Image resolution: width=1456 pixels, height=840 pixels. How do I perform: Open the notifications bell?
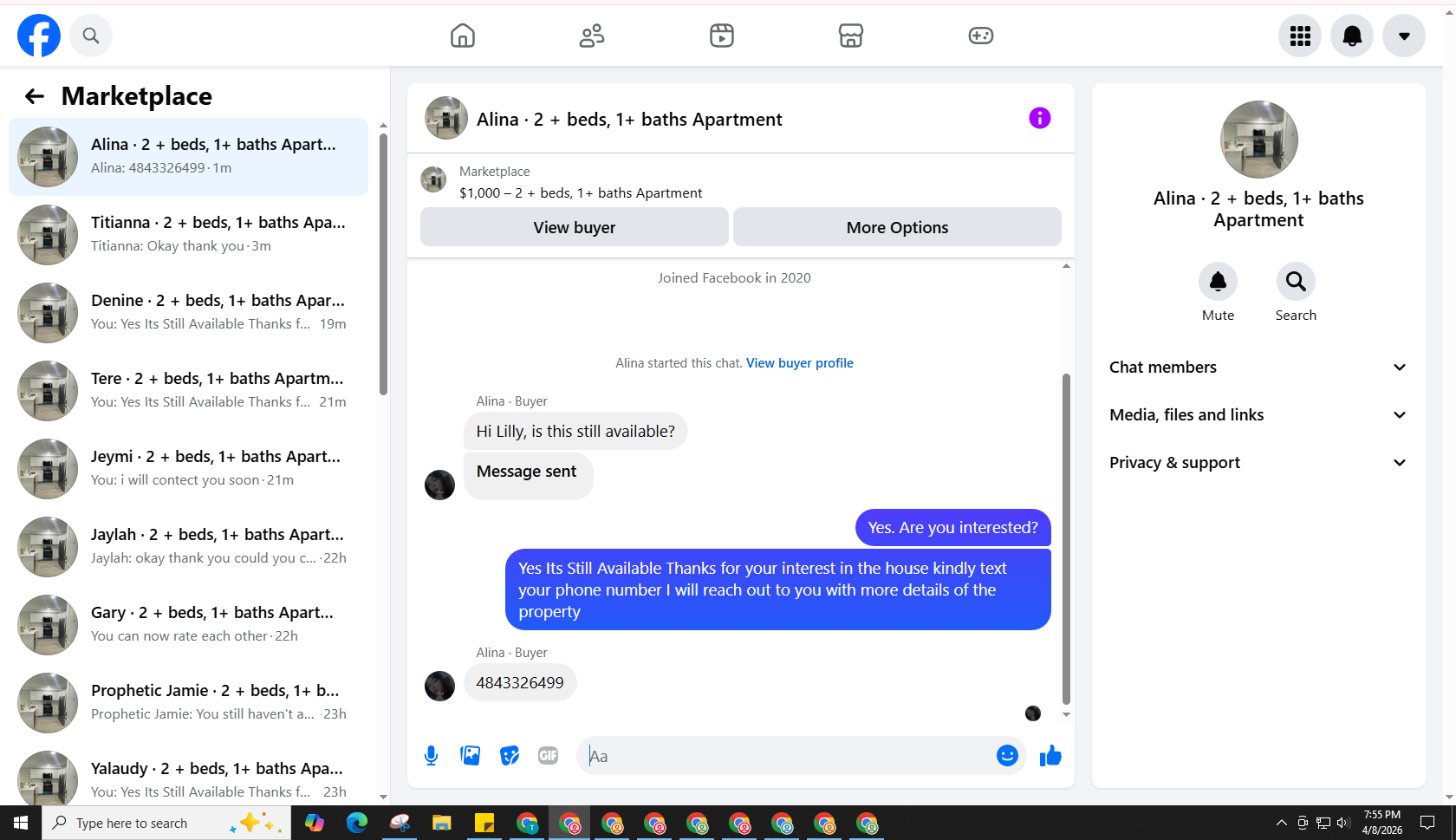(1352, 36)
